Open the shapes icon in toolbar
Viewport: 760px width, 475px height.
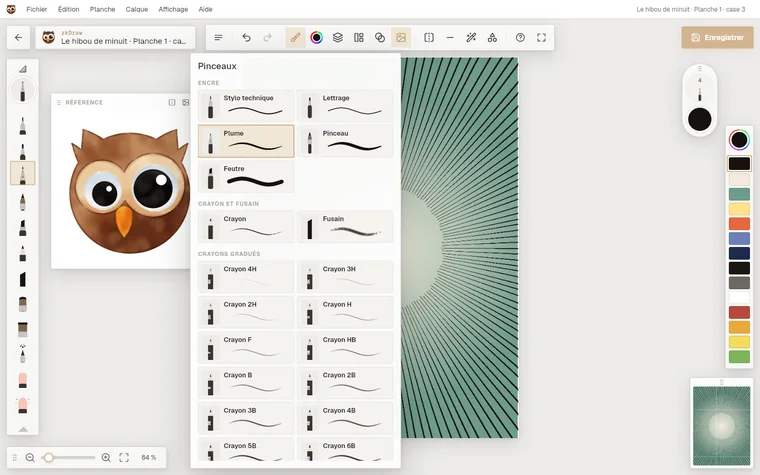tap(492, 37)
